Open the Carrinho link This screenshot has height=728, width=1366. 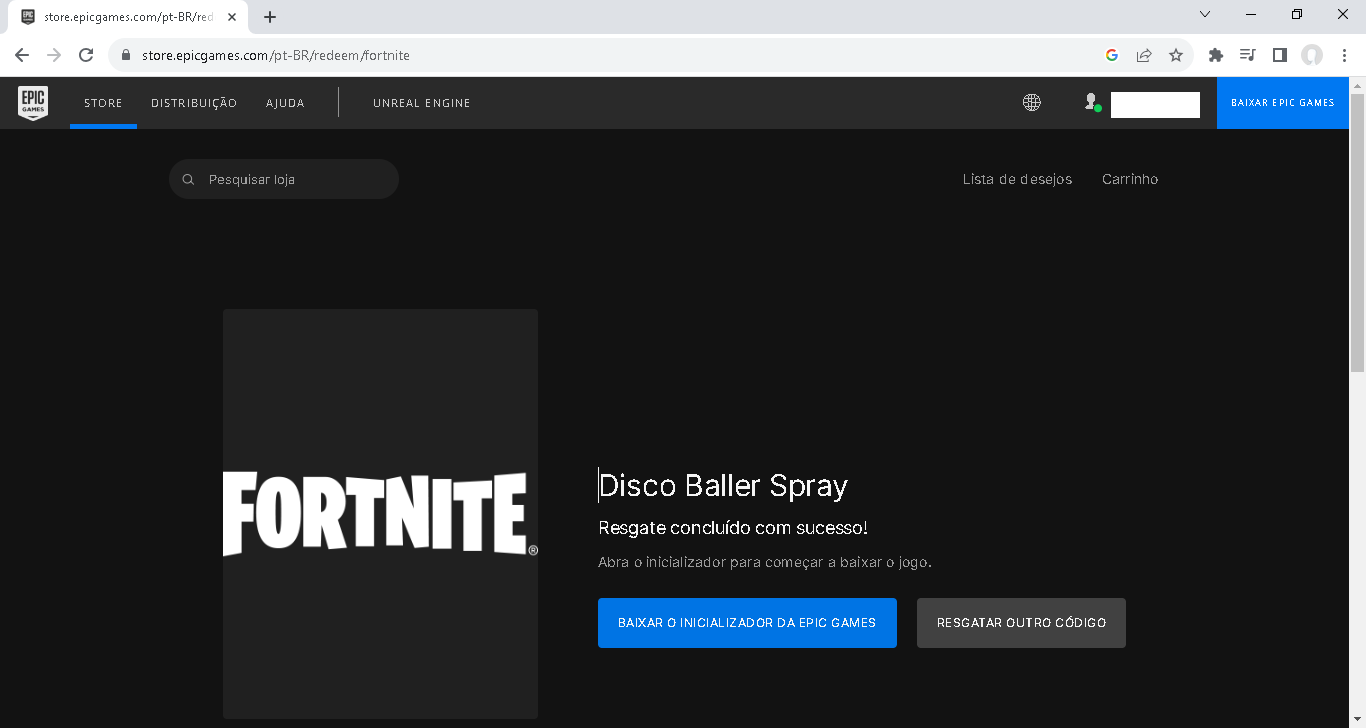tap(1130, 180)
